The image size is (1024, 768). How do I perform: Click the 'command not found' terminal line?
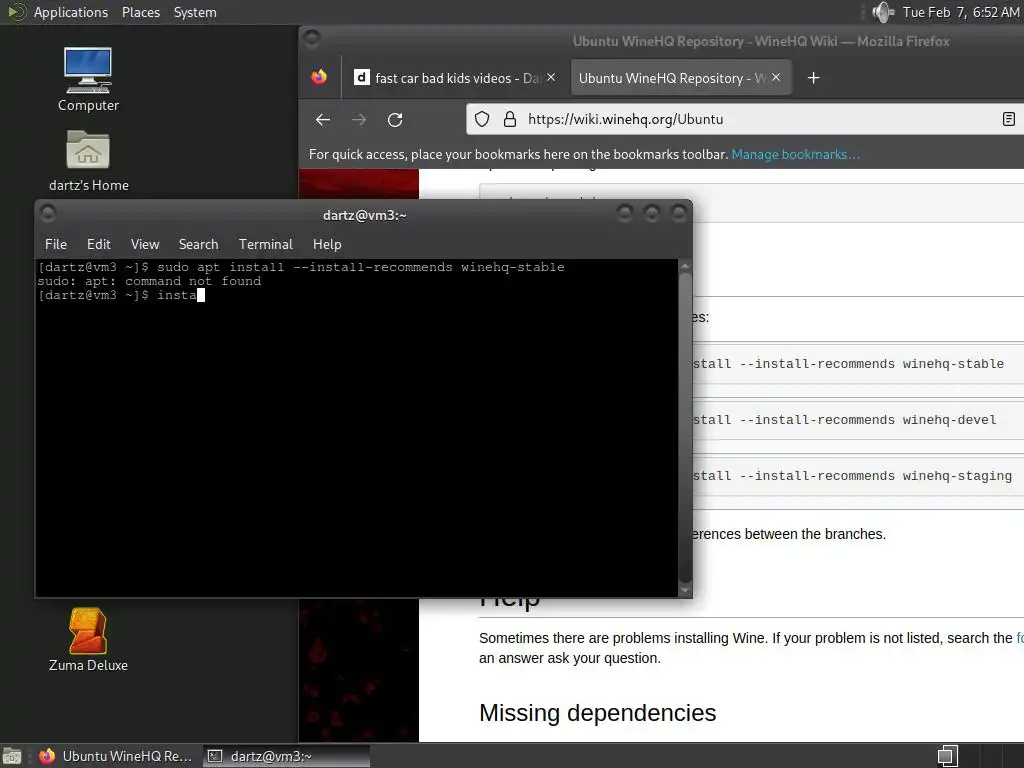click(150, 281)
